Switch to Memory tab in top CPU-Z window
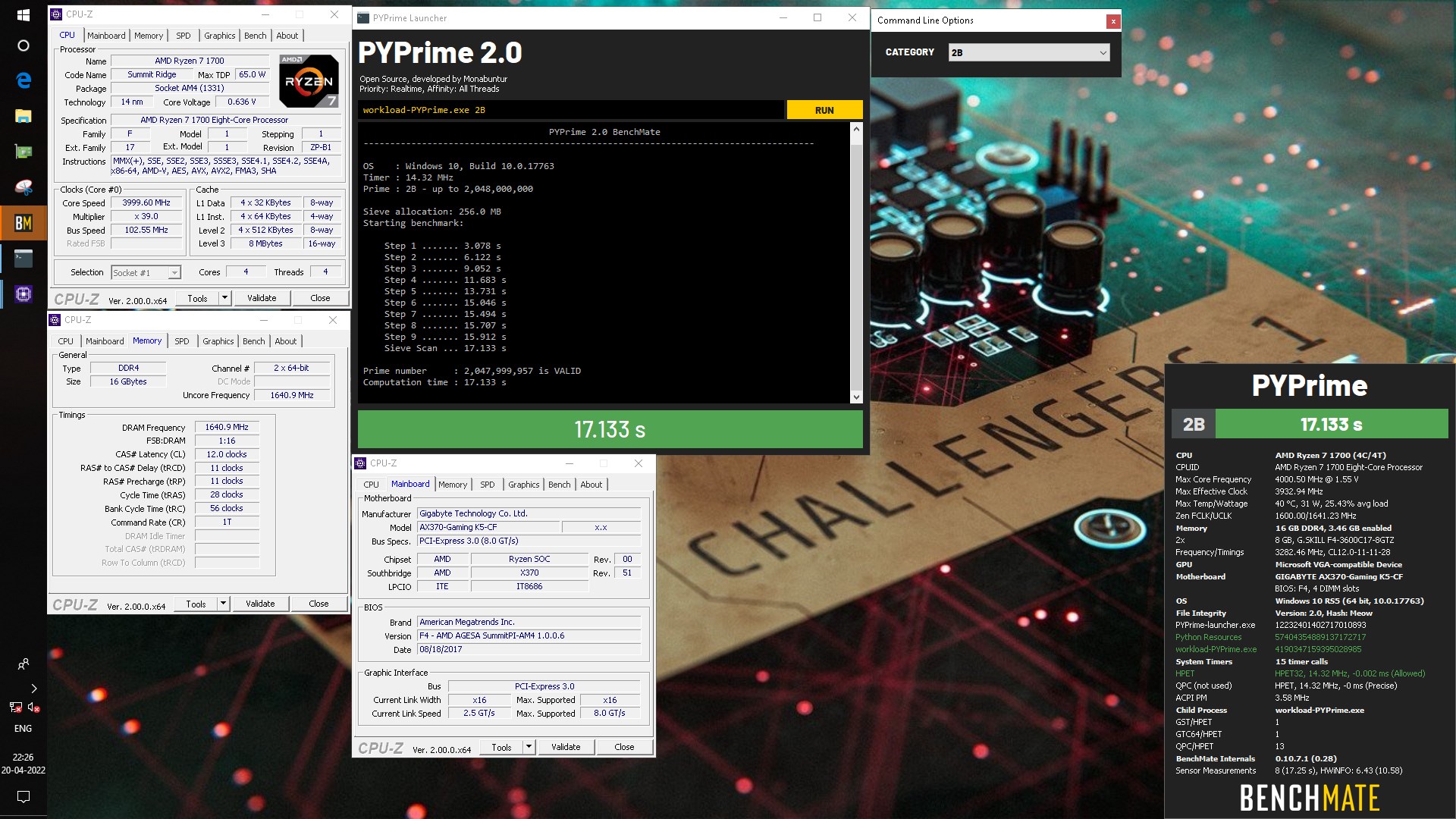The height and width of the screenshot is (819, 1456). point(149,36)
